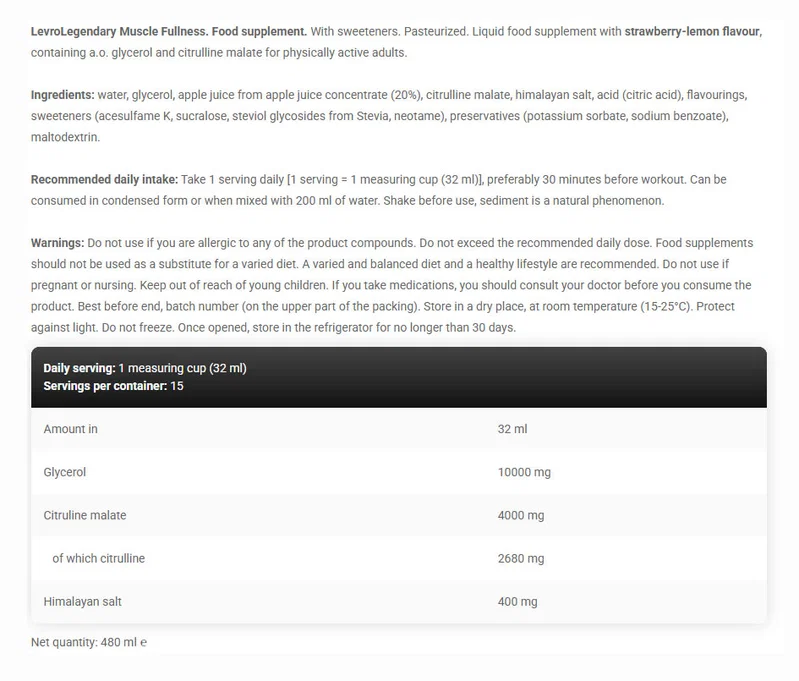Click the '32 ml' column value
The width and height of the screenshot is (799, 681).
coord(513,429)
